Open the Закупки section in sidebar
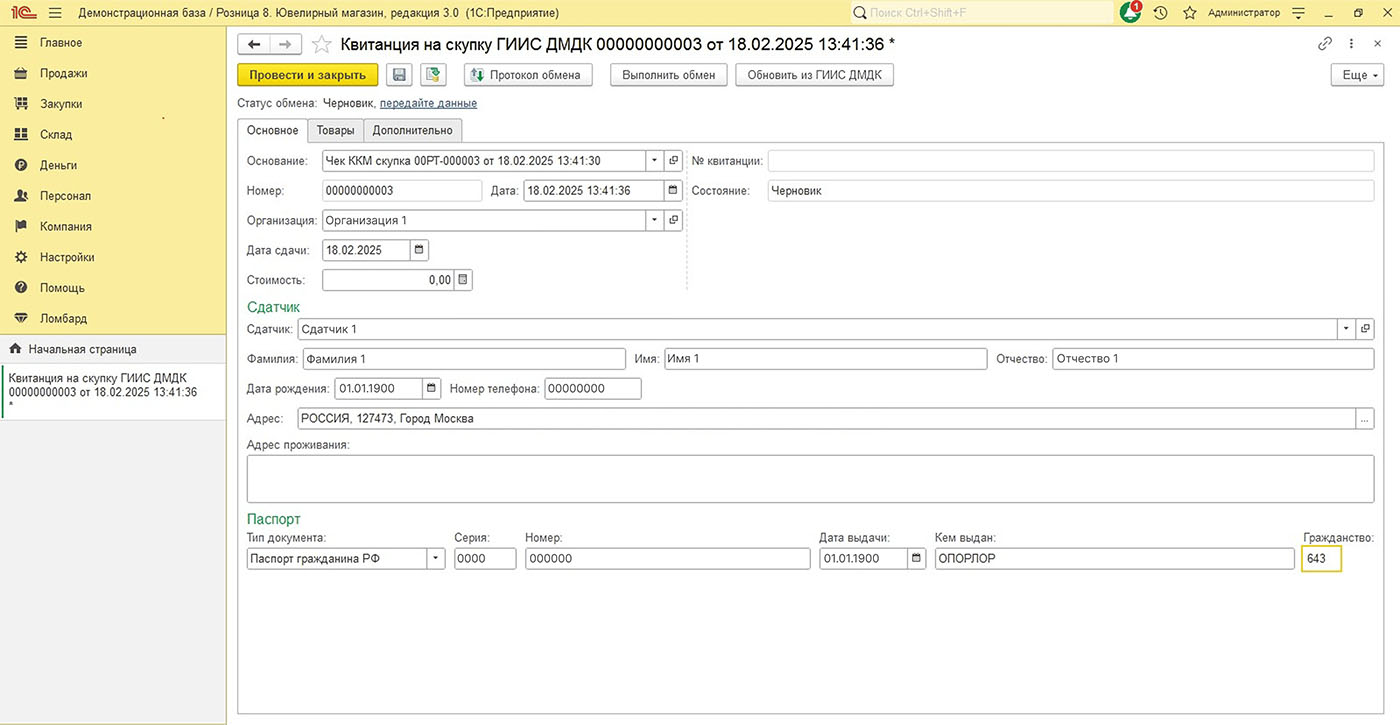The image size is (1400, 725). click(x=113, y=104)
